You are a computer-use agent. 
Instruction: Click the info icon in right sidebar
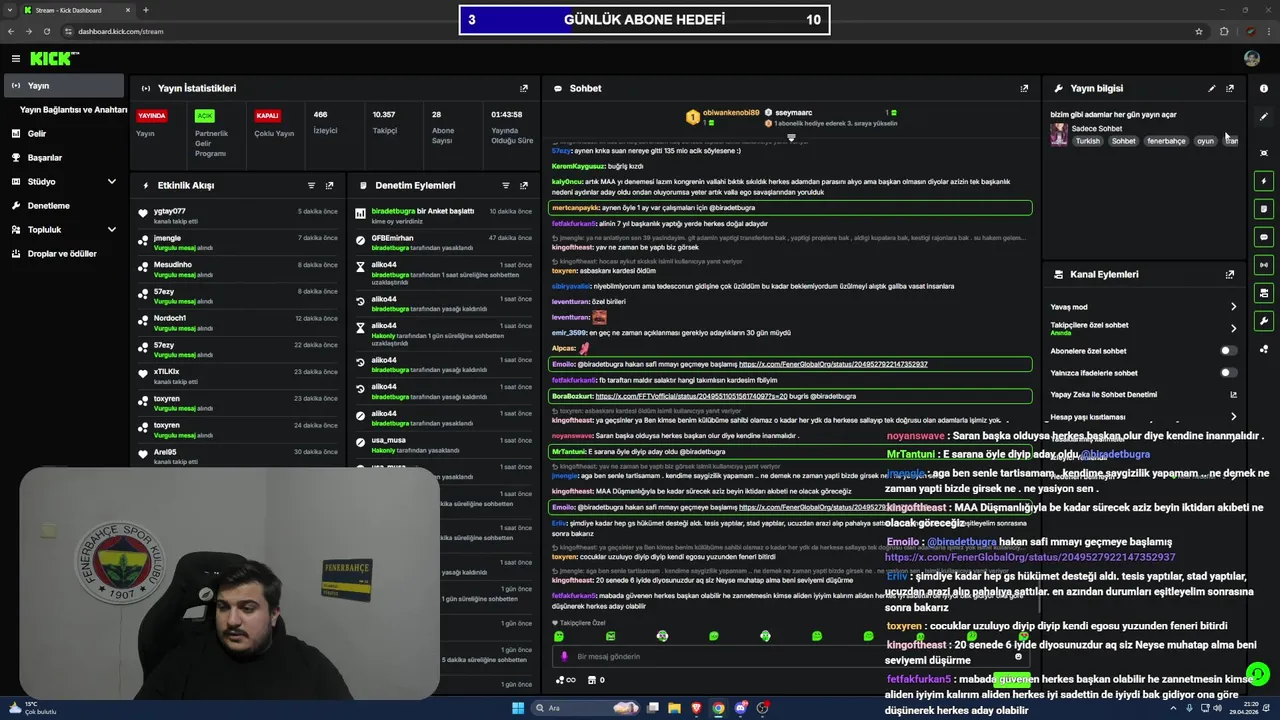tap(1264, 88)
